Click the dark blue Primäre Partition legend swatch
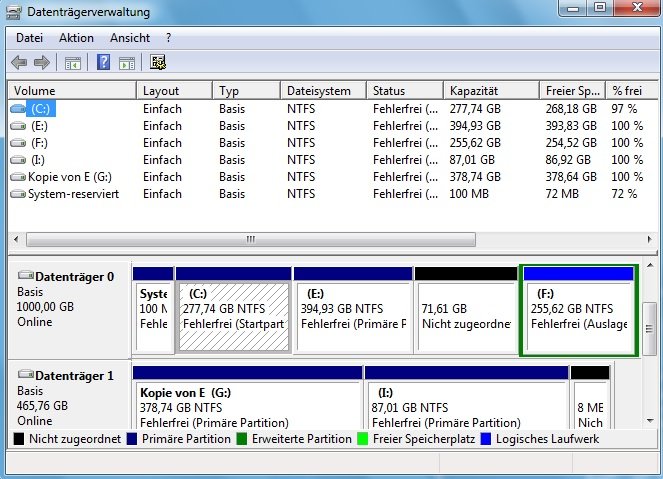Screen dimensions: 663x479 [132, 439]
